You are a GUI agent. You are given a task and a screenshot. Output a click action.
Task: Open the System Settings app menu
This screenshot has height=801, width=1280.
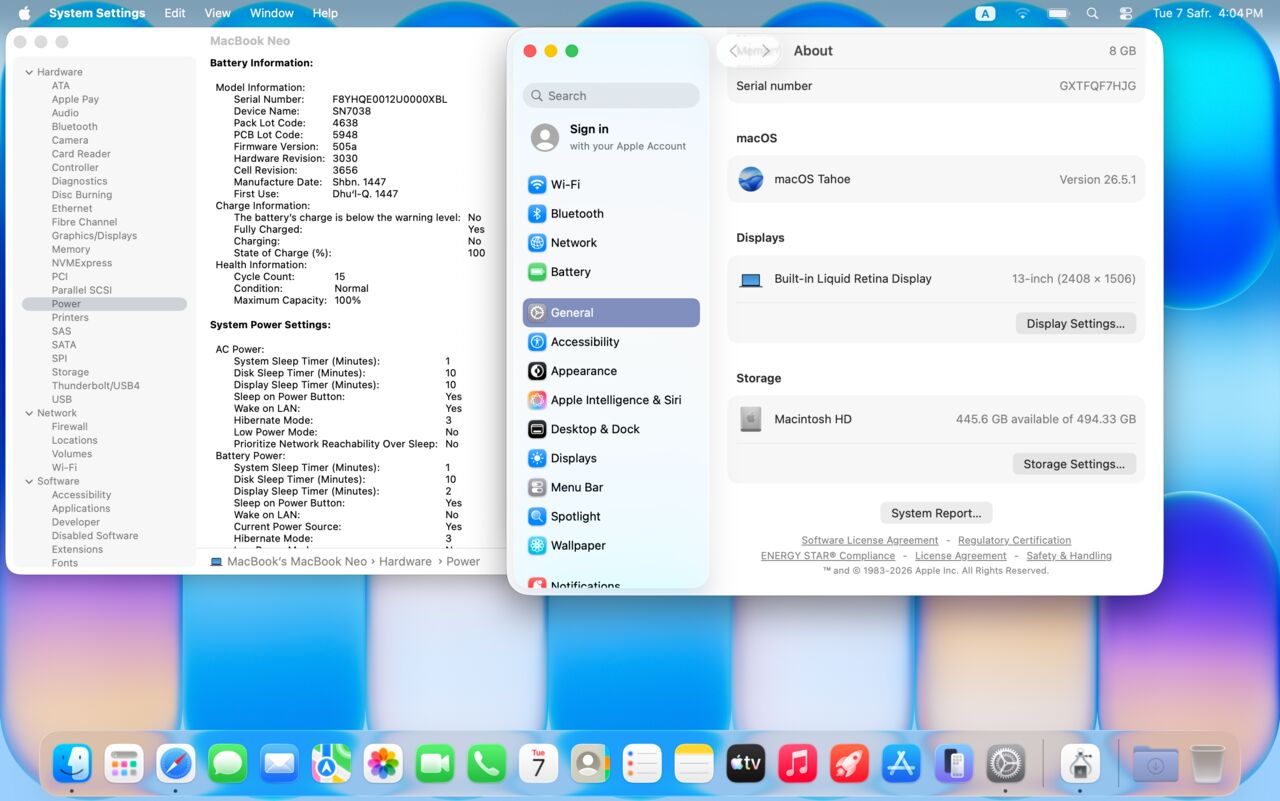(97, 13)
